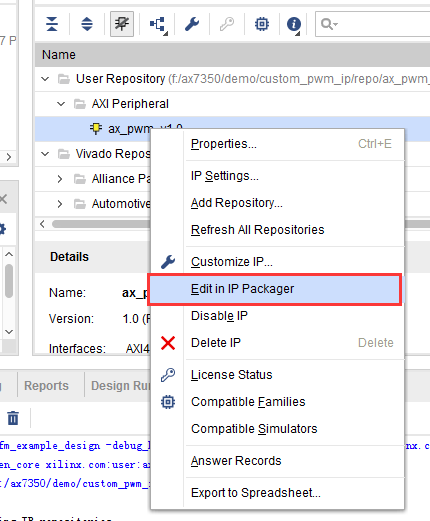Click into the IP catalog search field

[x=372, y=24]
